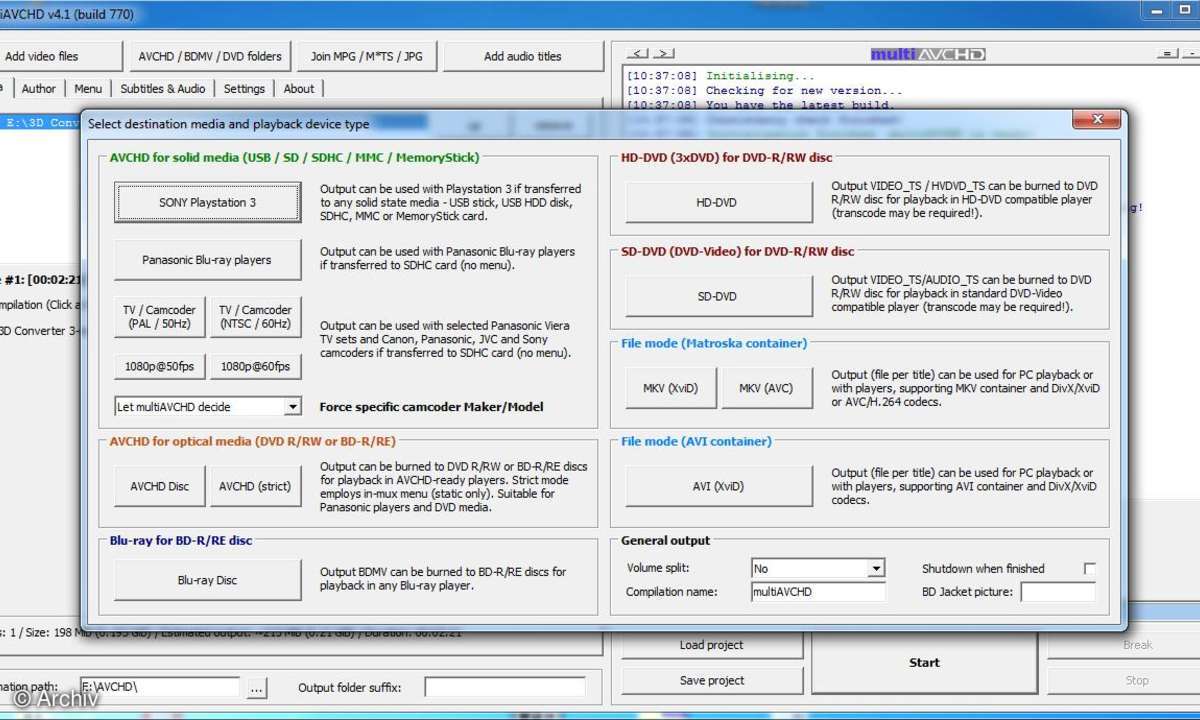Viewport: 1200px width, 720px height.
Task: Click Join MPG / M*TS / JPG button
Action: (x=367, y=56)
